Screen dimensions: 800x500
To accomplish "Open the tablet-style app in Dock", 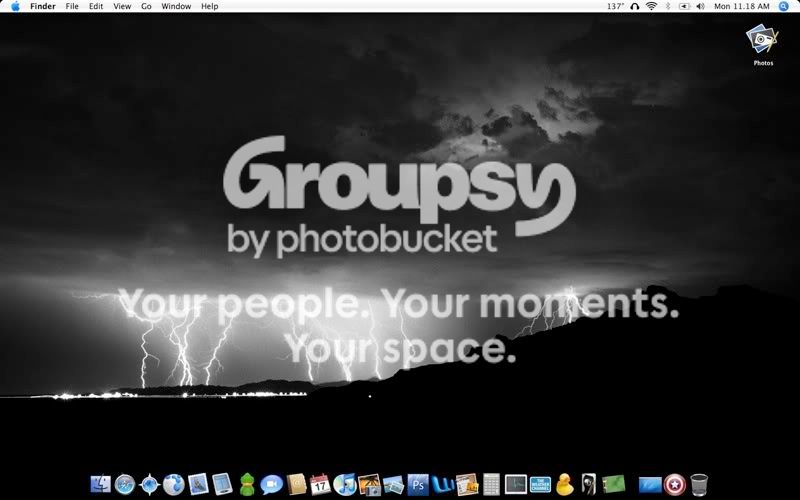I will pos(222,484).
